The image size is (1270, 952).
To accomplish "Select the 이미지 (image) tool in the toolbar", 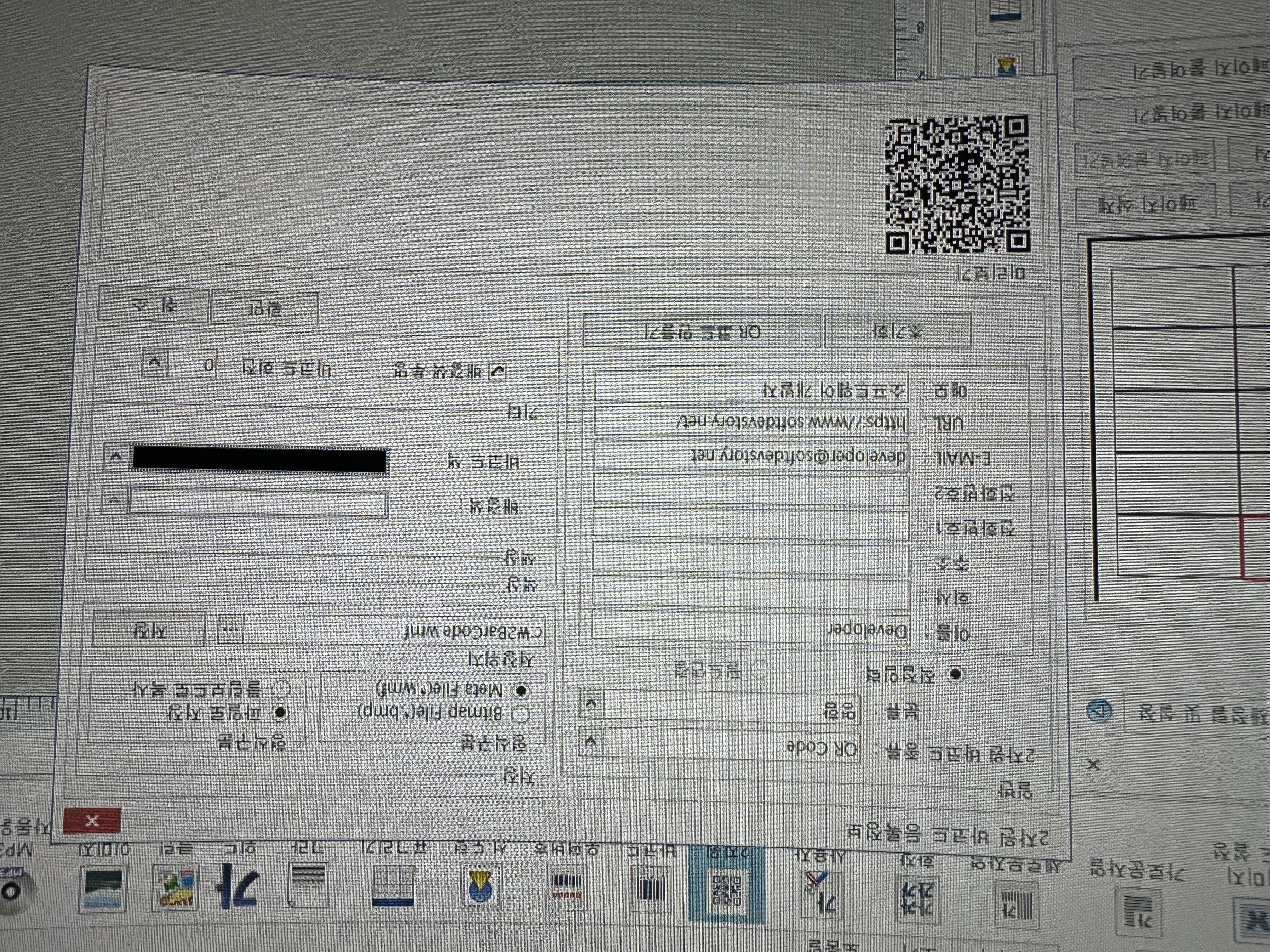I will coord(102,889).
